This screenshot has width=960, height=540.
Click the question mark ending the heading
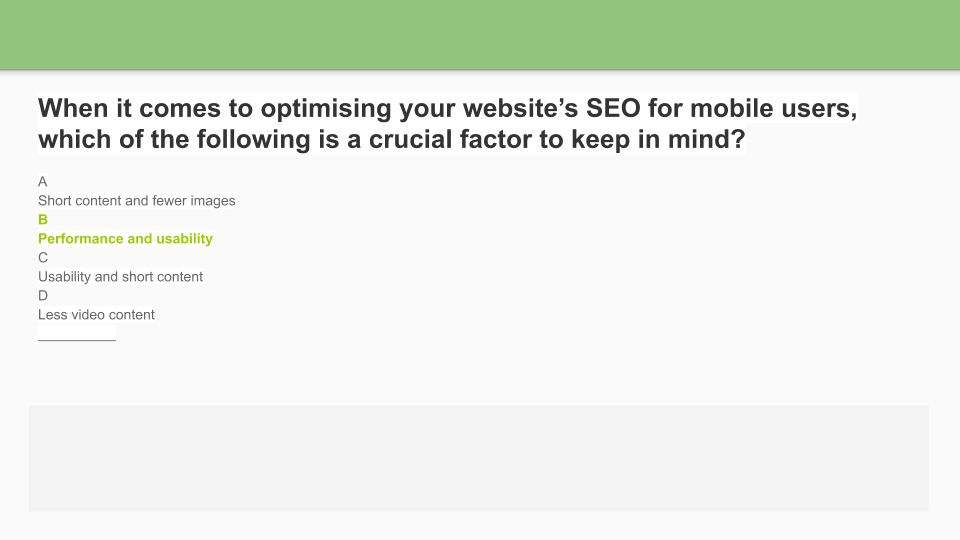click(x=736, y=139)
